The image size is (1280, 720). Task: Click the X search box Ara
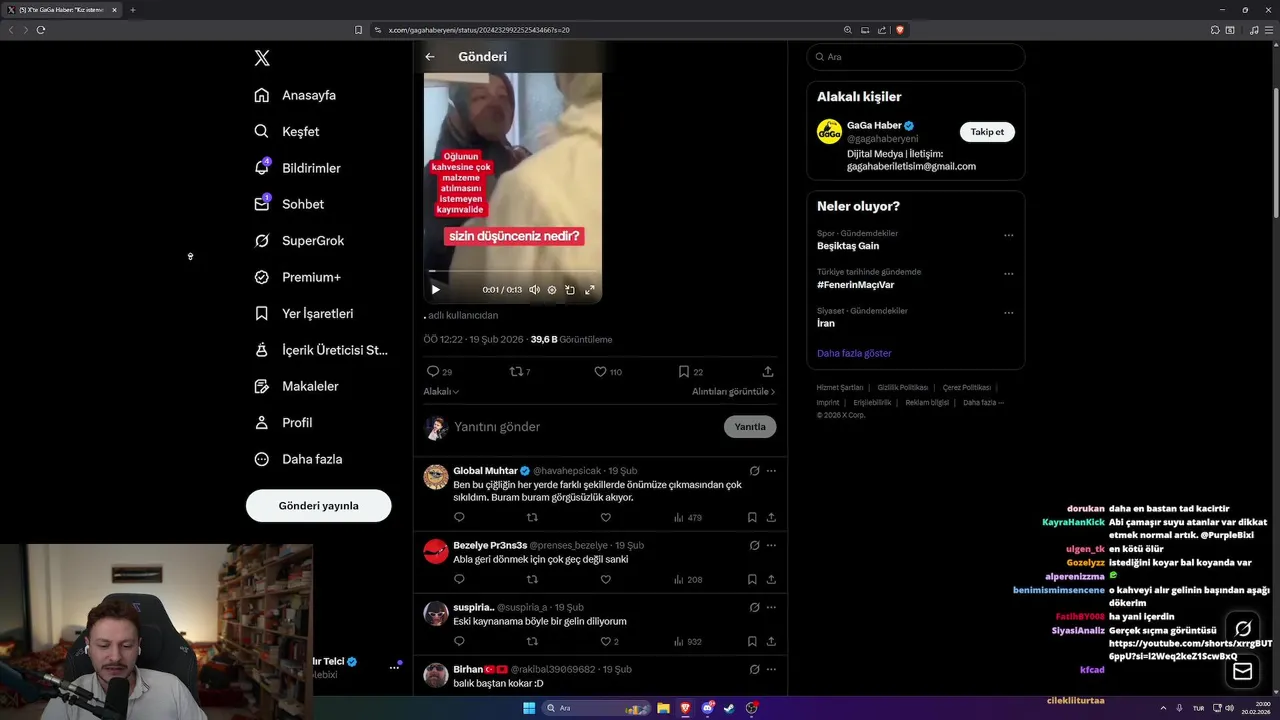(x=916, y=57)
